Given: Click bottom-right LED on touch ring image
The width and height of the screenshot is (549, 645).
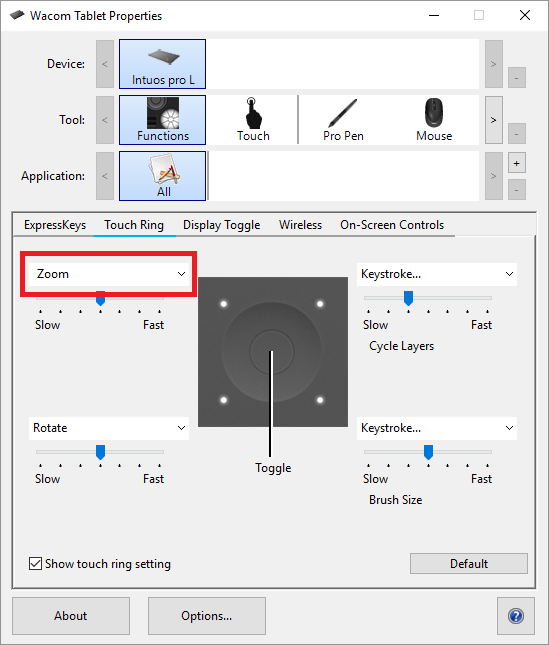Looking at the screenshot, I should tap(320, 400).
